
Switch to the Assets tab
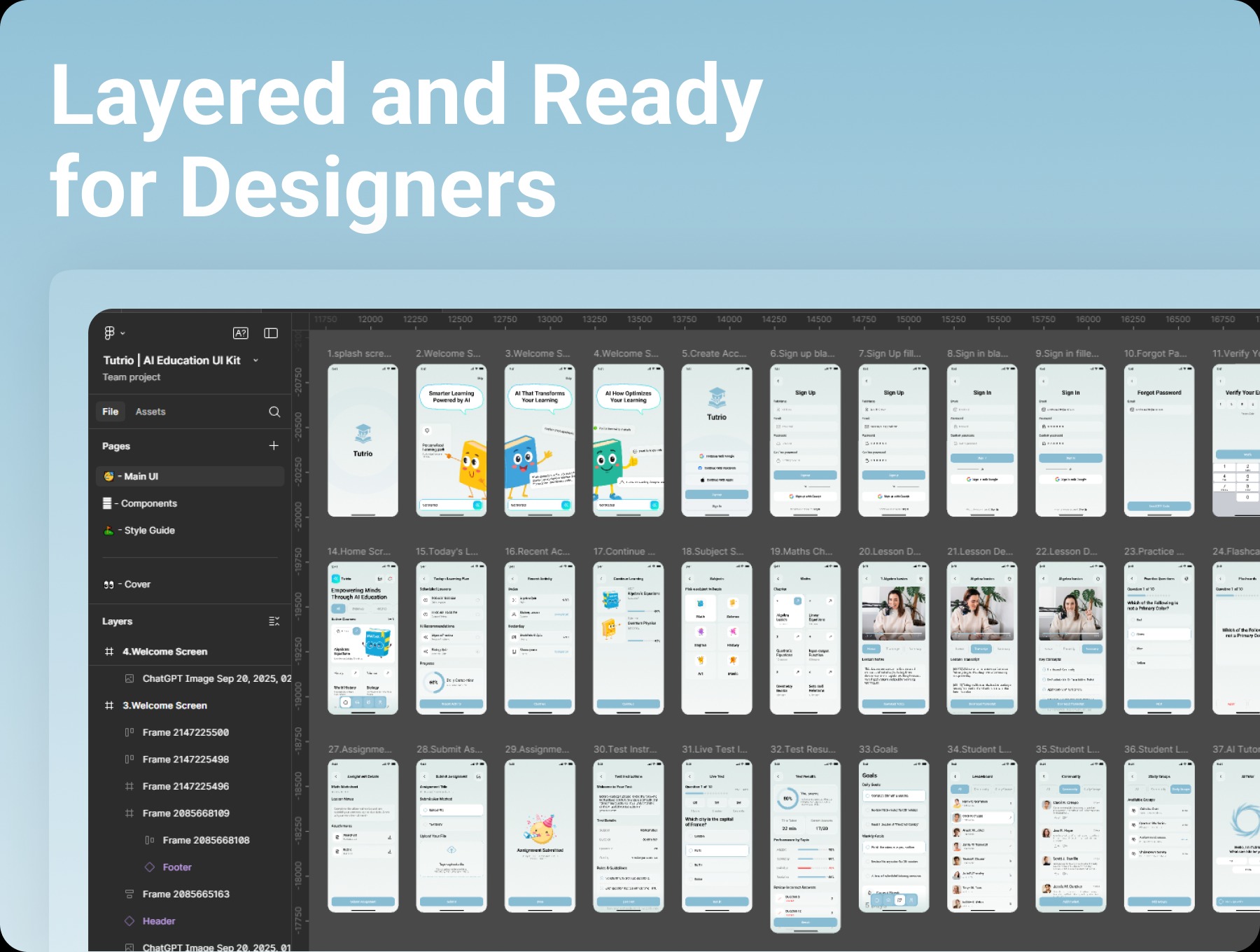click(150, 412)
